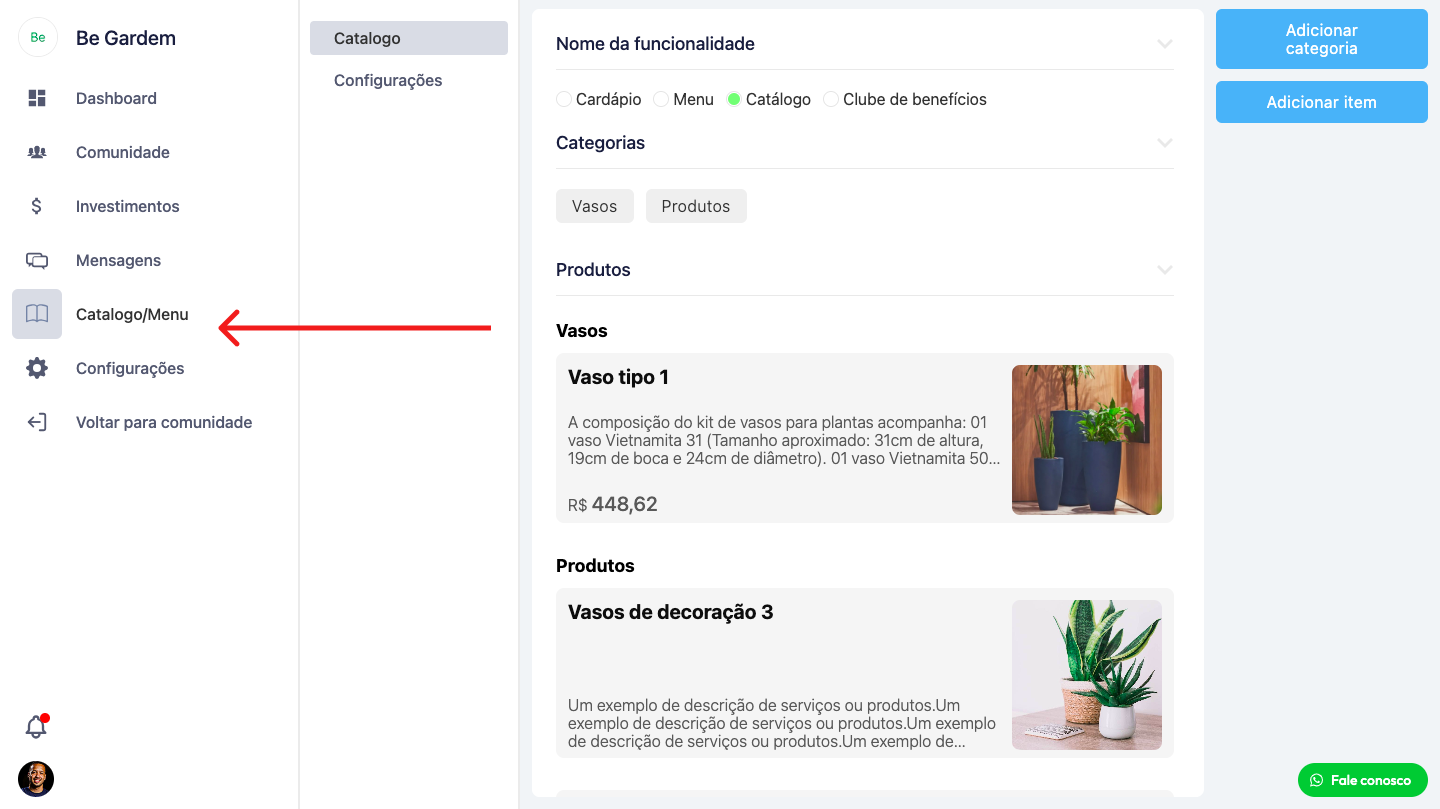Screen dimensions: 1440x809
Task: Open the Dashboard grid icon
Action: coord(37,98)
